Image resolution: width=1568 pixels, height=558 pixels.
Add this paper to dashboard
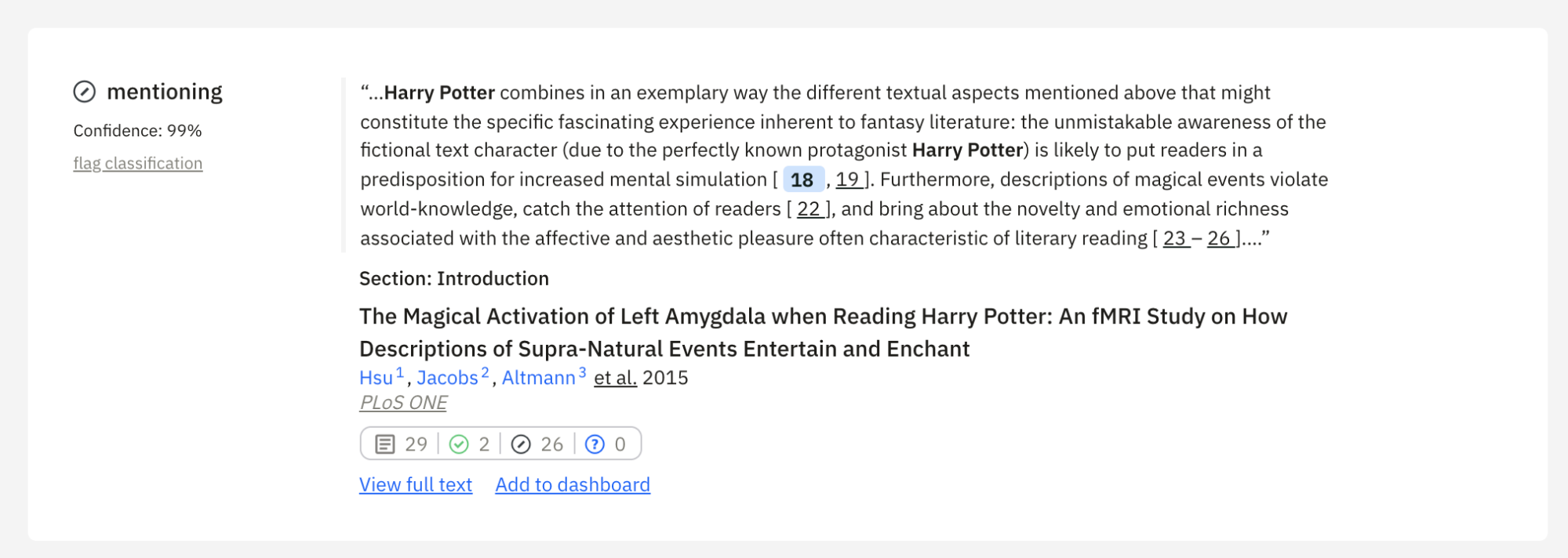point(573,485)
